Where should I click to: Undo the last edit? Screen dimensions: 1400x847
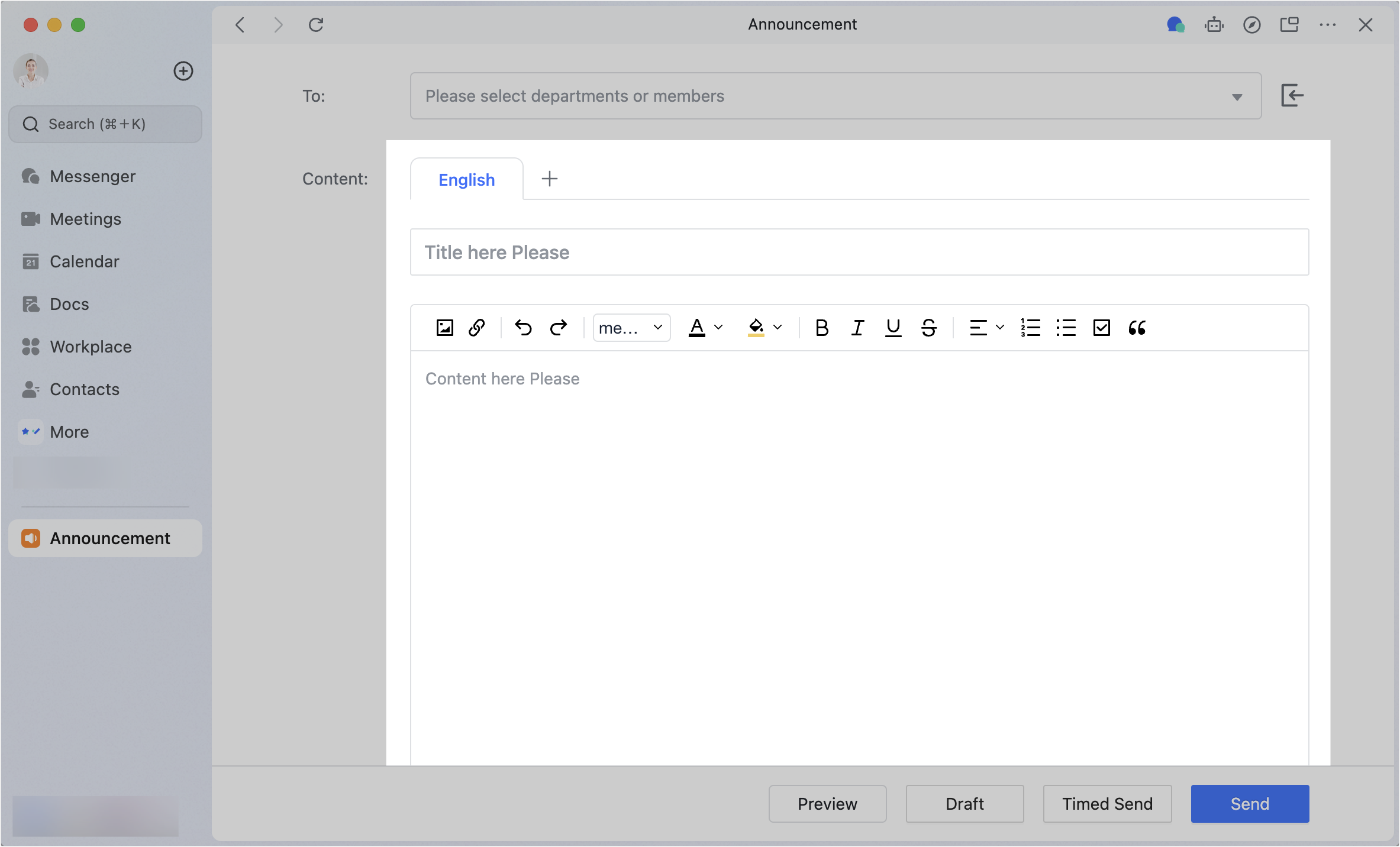point(523,328)
